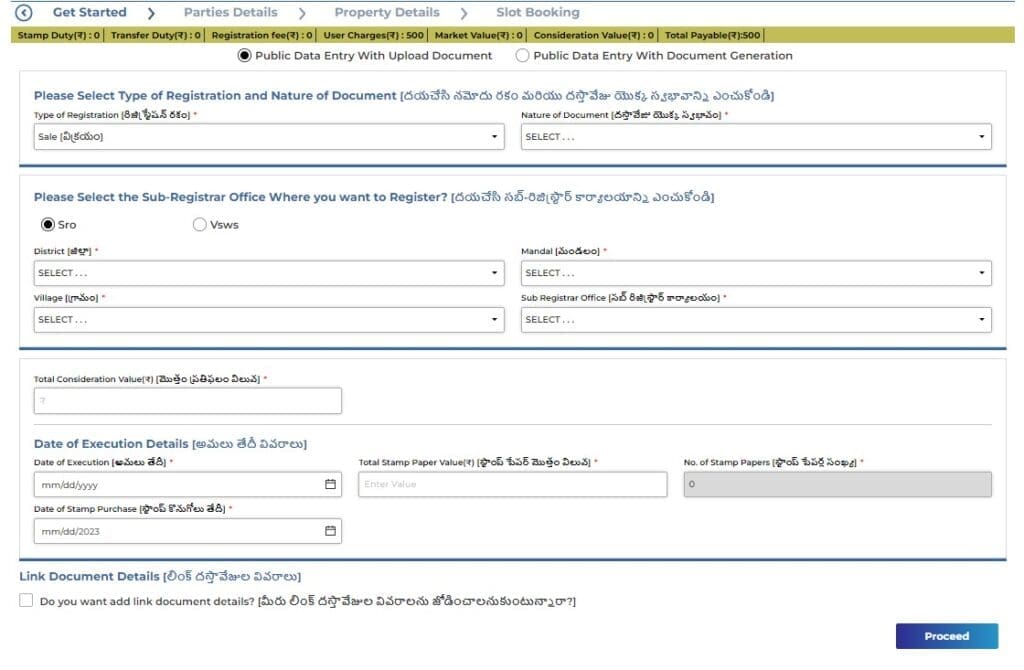This screenshot has height=670, width=1024.
Task: Tick the add link document details checkbox
Action: tap(26, 601)
